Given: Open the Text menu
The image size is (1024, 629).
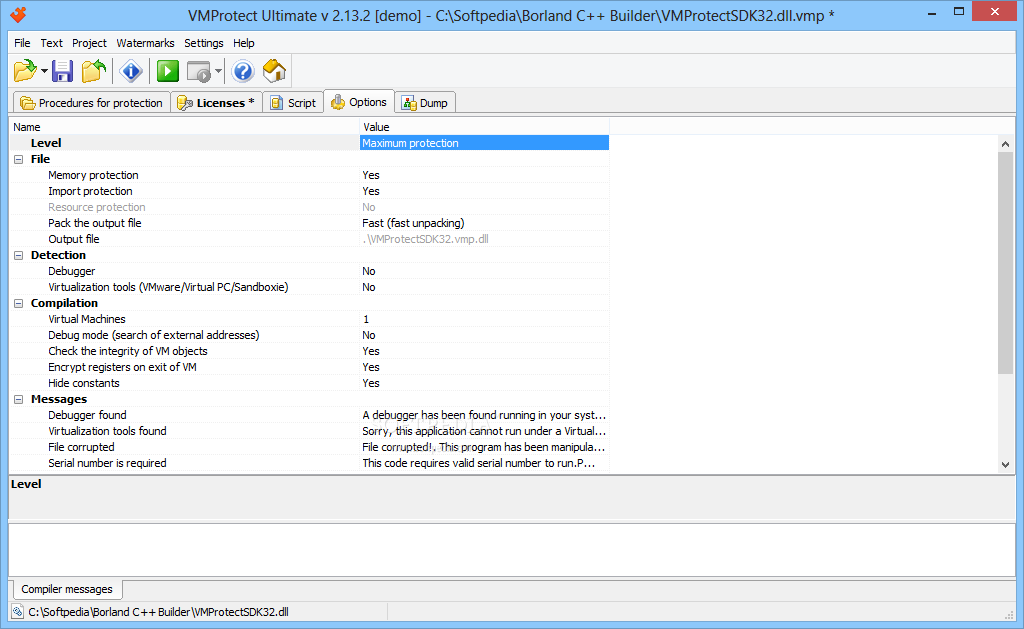Looking at the screenshot, I should pos(52,43).
